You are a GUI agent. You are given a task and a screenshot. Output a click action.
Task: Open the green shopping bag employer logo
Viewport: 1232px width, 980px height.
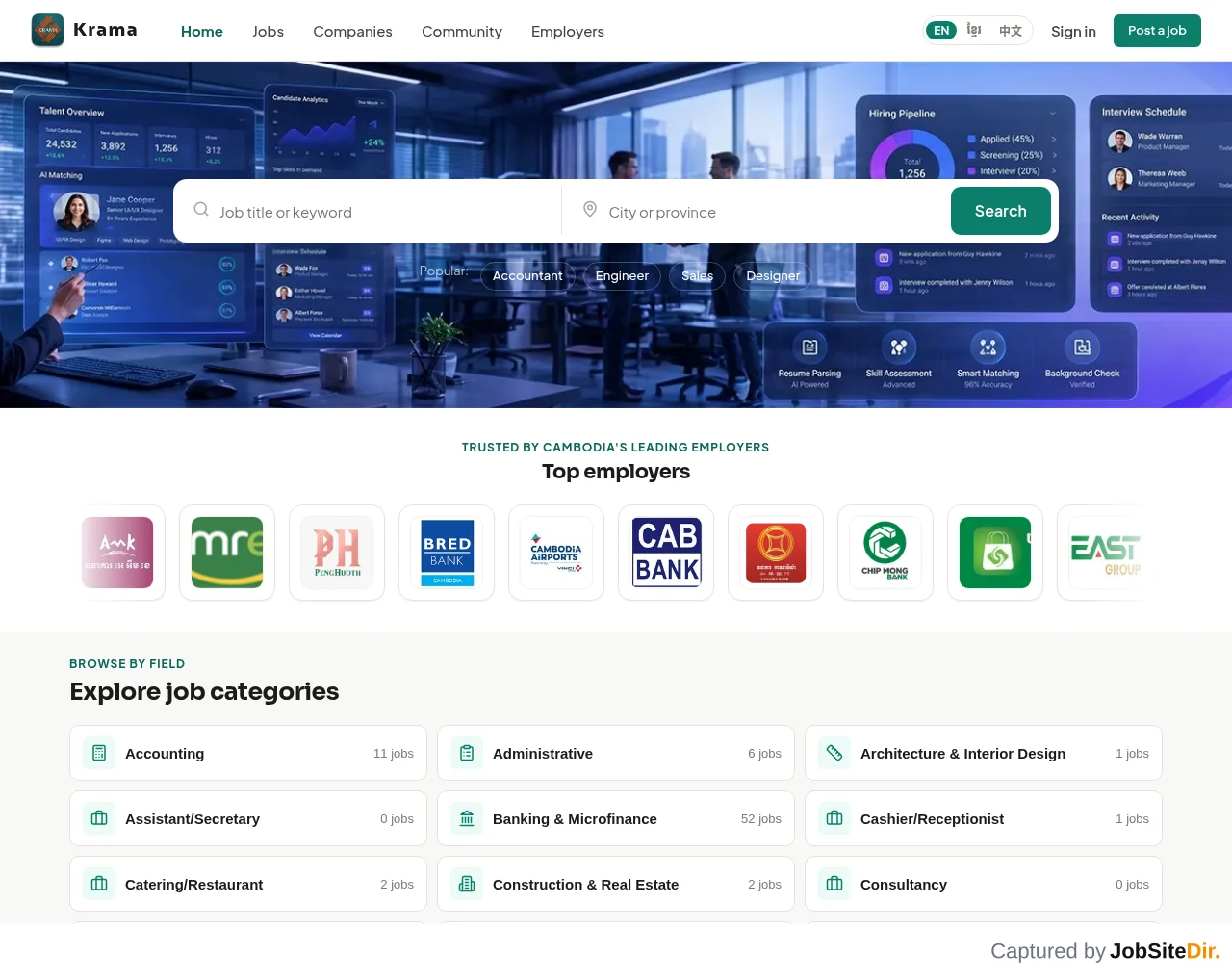point(995,553)
